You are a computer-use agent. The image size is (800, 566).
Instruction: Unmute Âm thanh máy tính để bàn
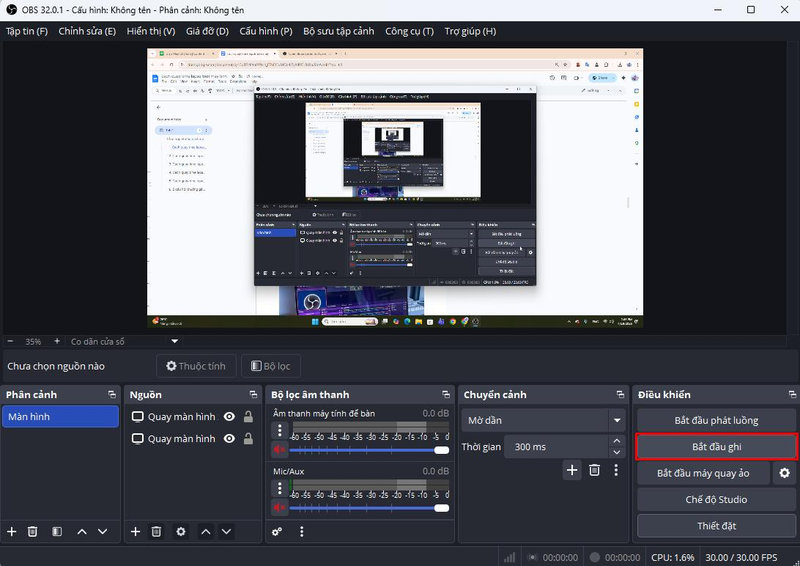click(279, 450)
